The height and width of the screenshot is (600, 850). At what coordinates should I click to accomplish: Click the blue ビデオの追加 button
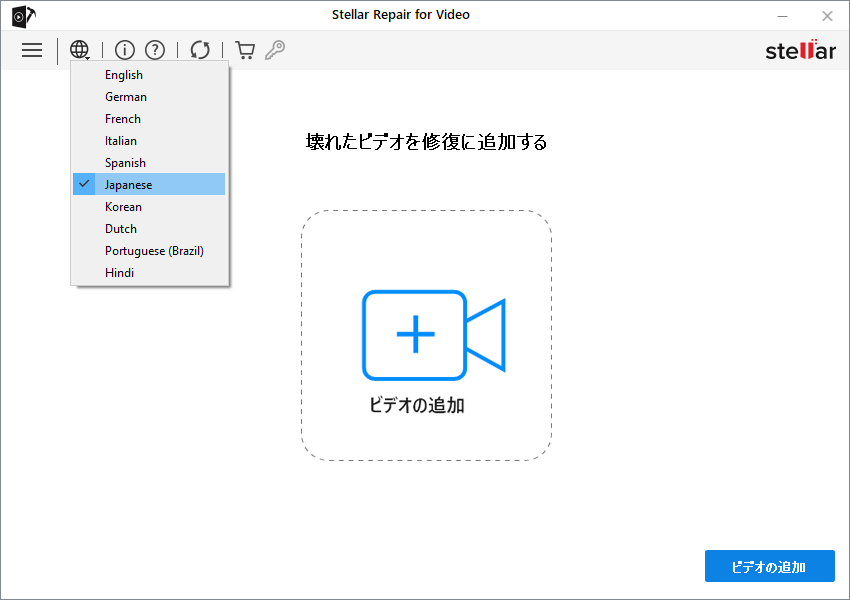[x=770, y=566]
